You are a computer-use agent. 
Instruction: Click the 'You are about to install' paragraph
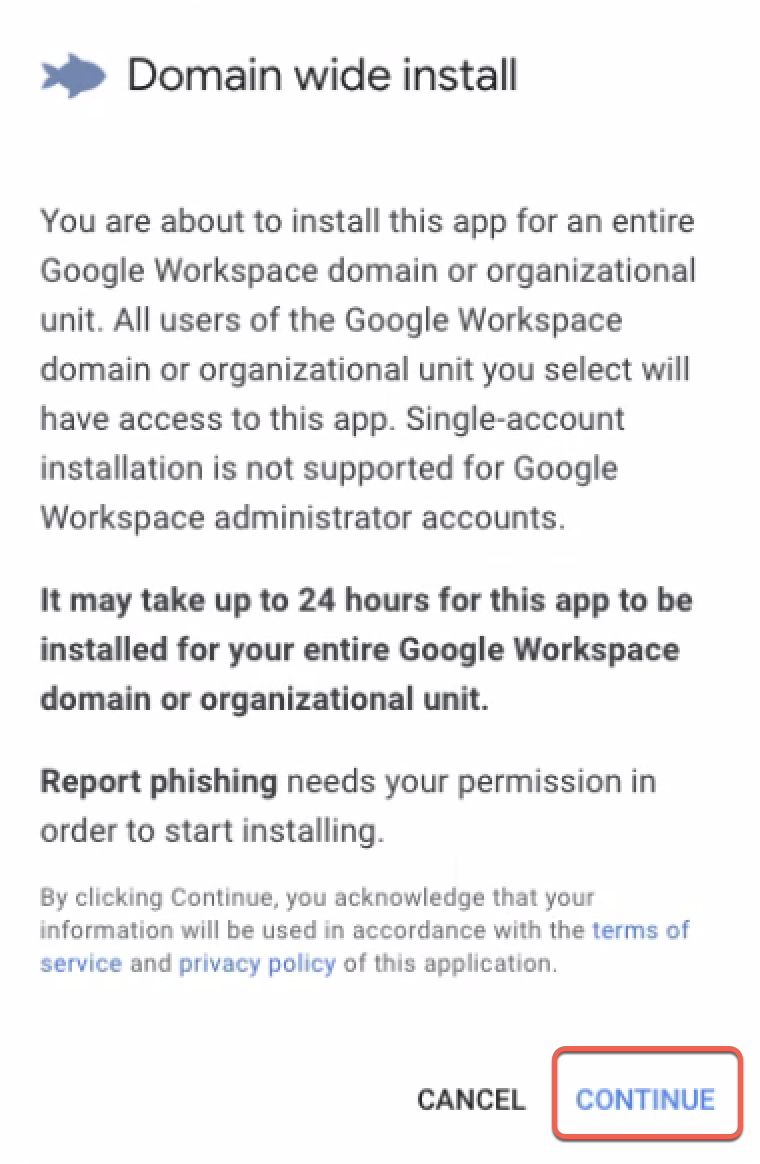point(368,370)
